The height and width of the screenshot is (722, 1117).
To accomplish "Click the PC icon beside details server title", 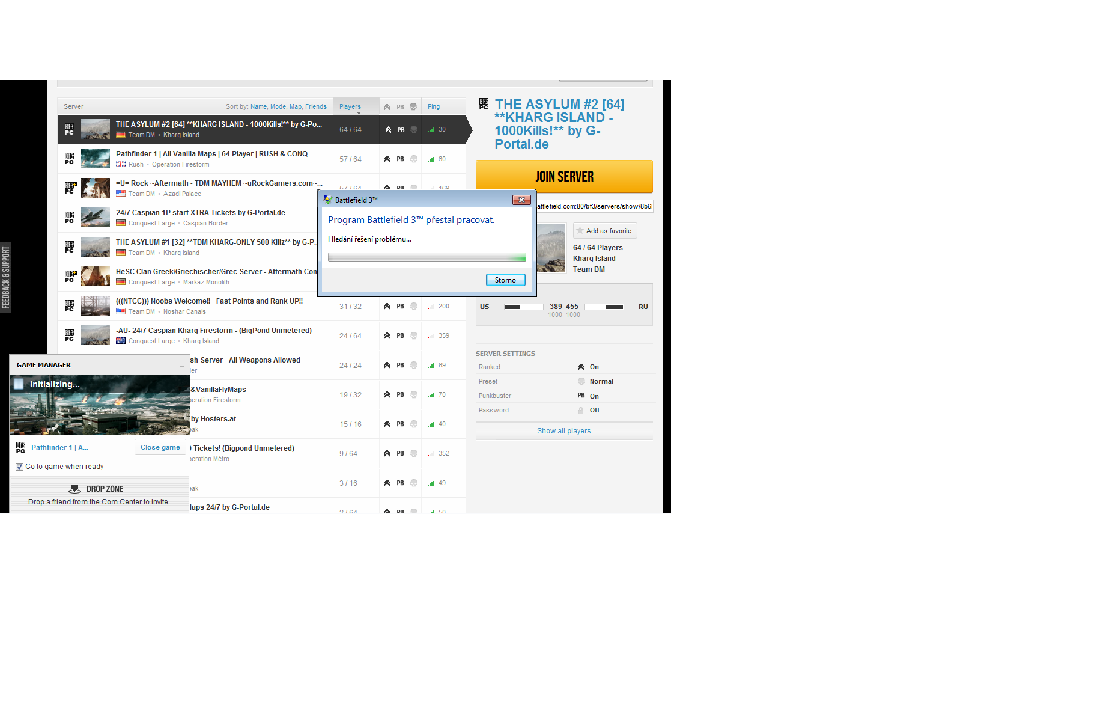I will click(x=484, y=104).
